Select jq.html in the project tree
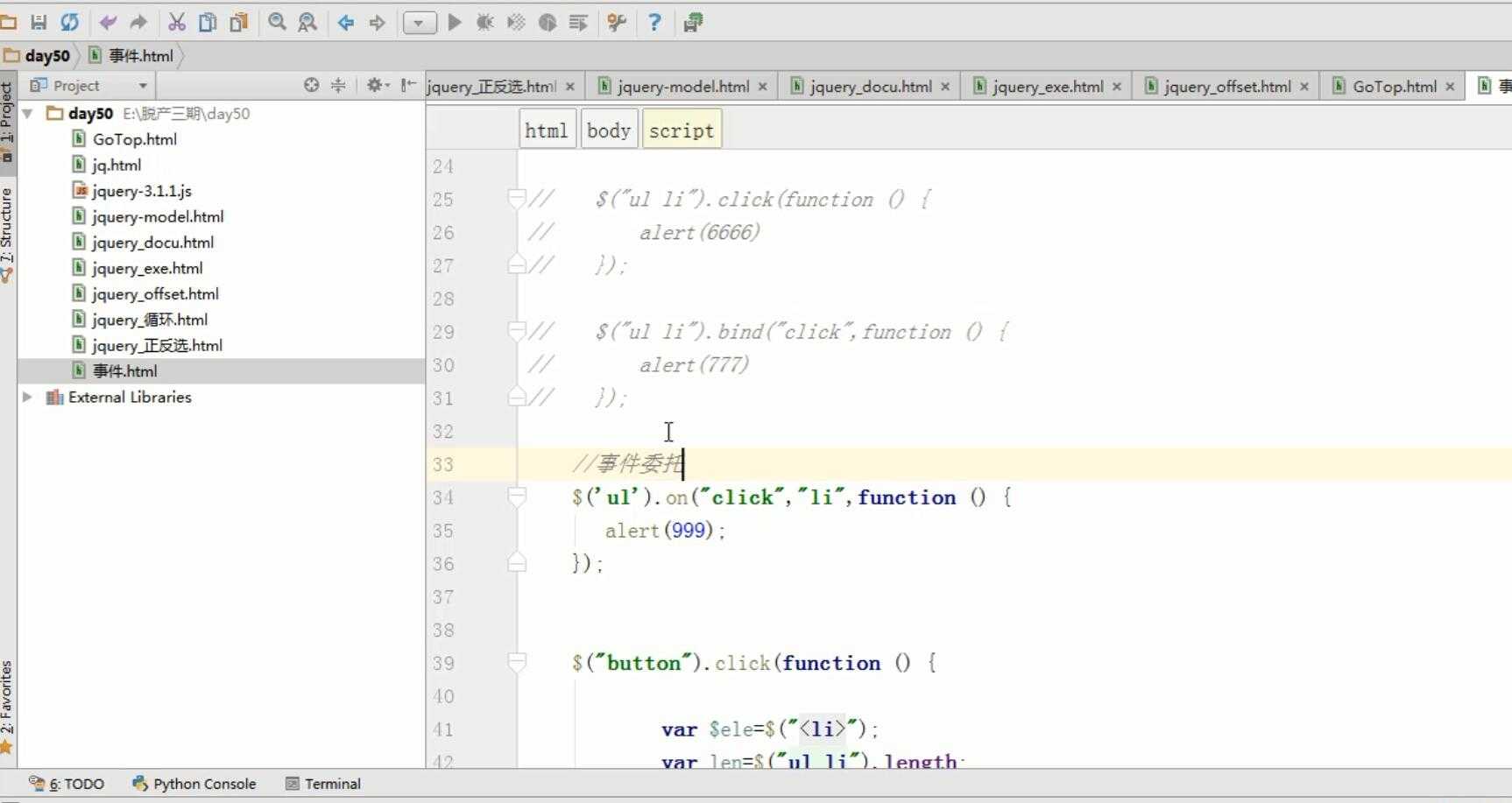The width and height of the screenshot is (1512, 803). pos(116,165)
